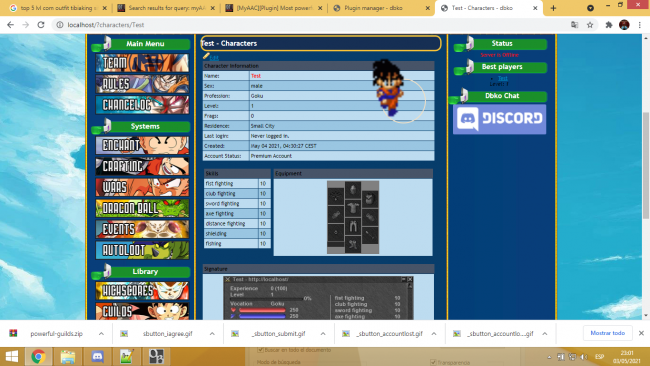Open the Test player link under Best players
The width and height of the screenshot is (650, 366).
pos(502,78)
